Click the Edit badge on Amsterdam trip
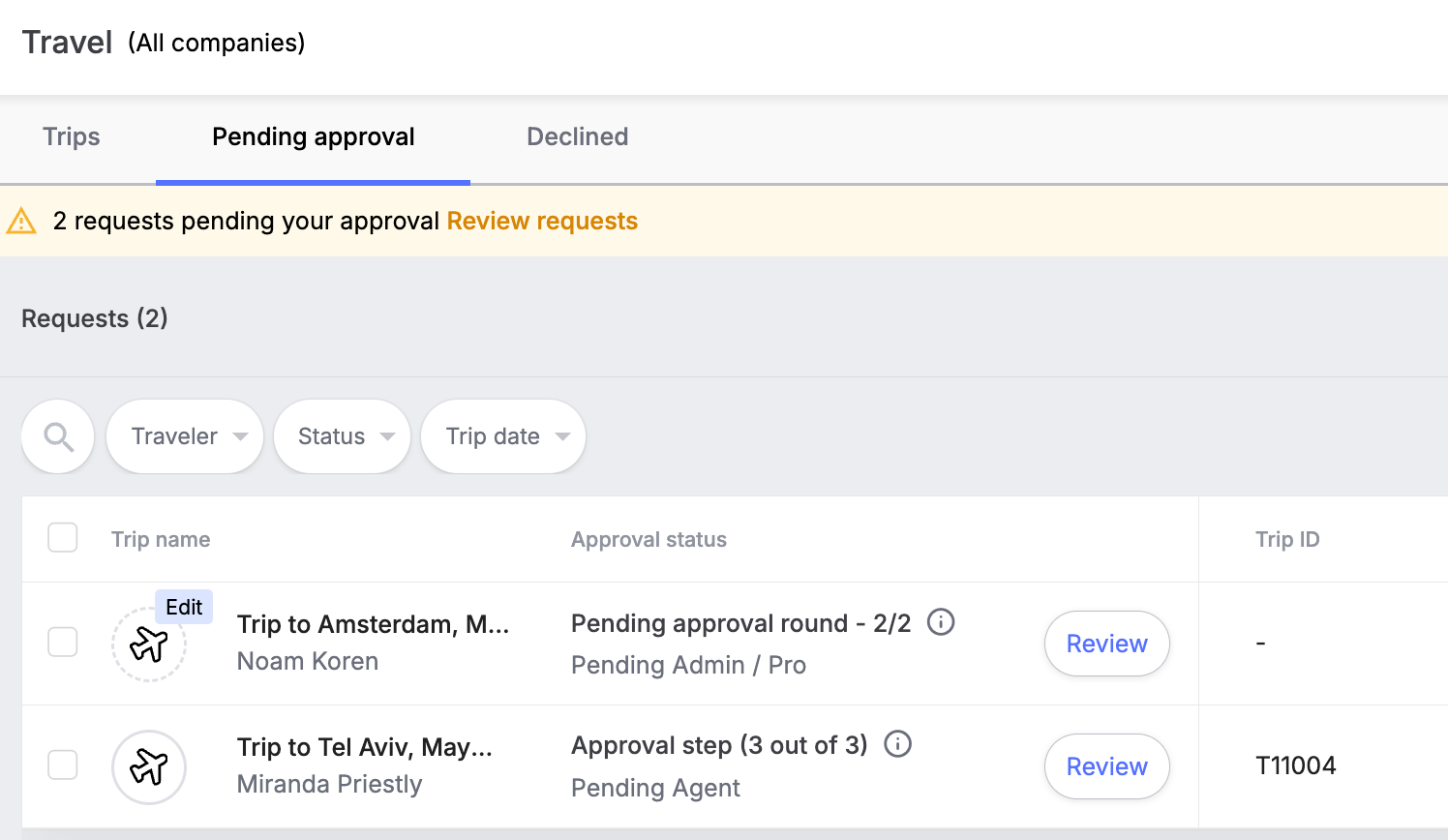The height and width of the screenshot is (840, 1448). tap(184, 607)
